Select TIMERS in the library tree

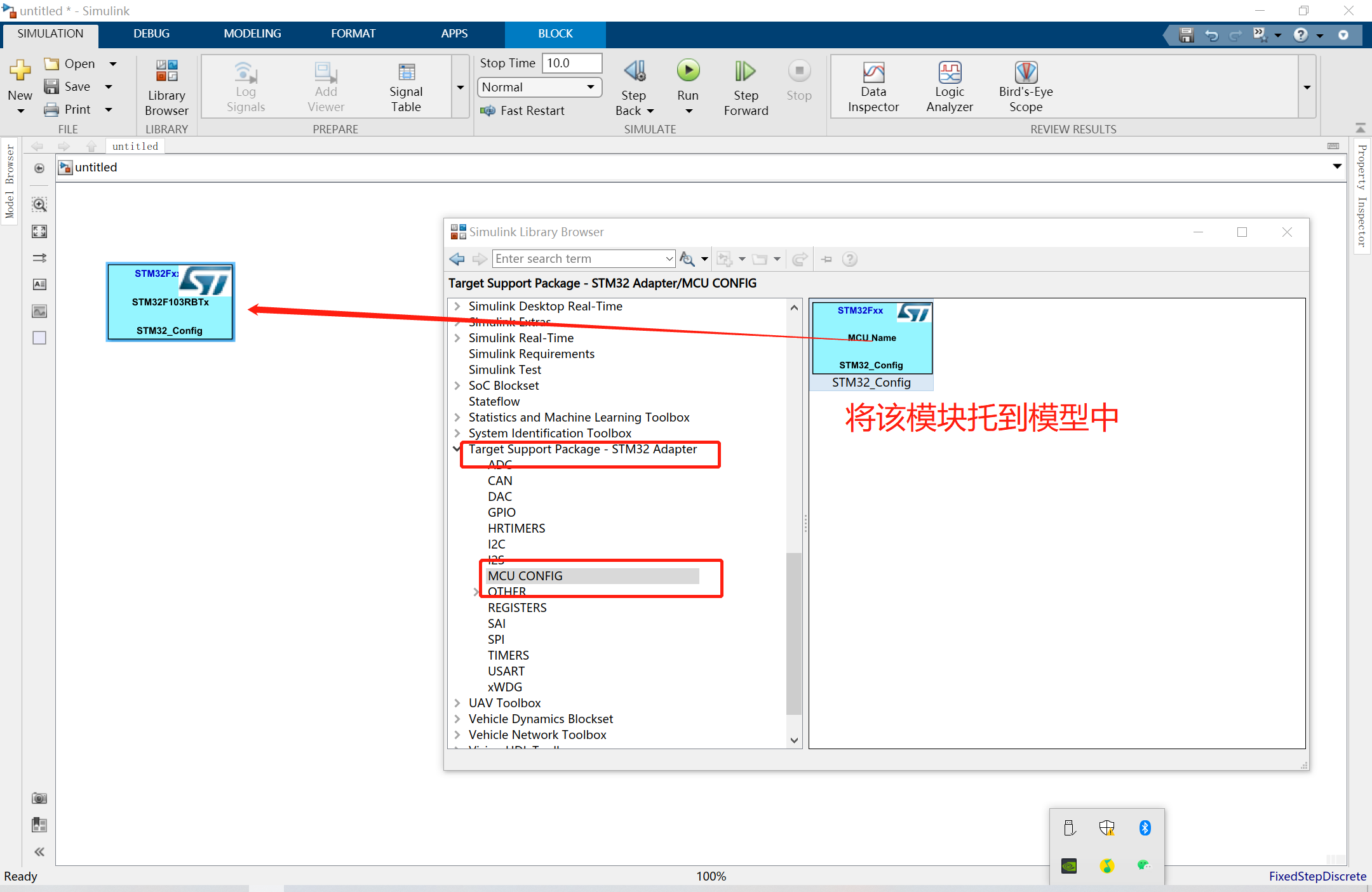(508, 655)
